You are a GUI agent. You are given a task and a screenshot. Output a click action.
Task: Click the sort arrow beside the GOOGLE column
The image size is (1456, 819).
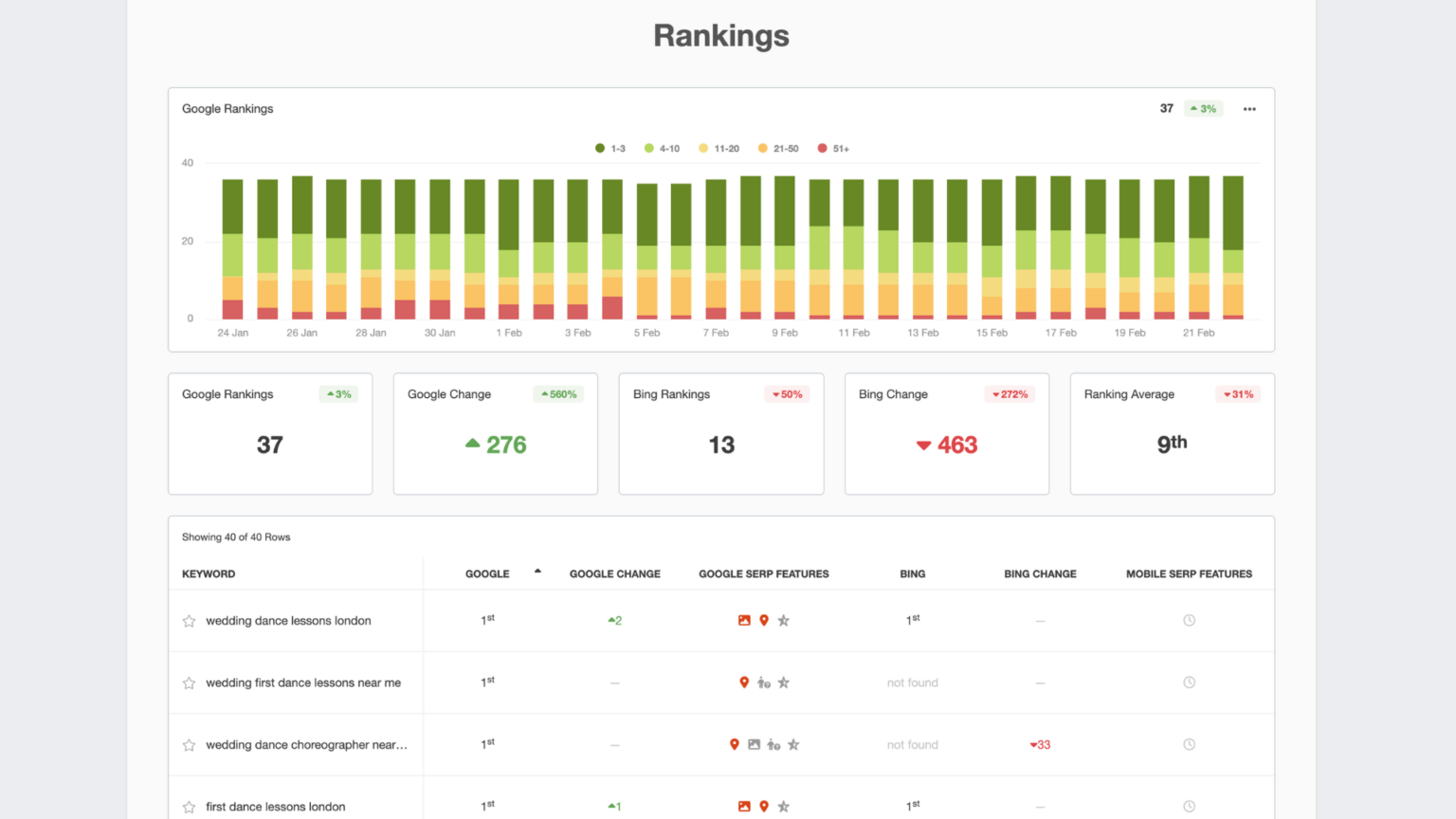pos(537,572)
